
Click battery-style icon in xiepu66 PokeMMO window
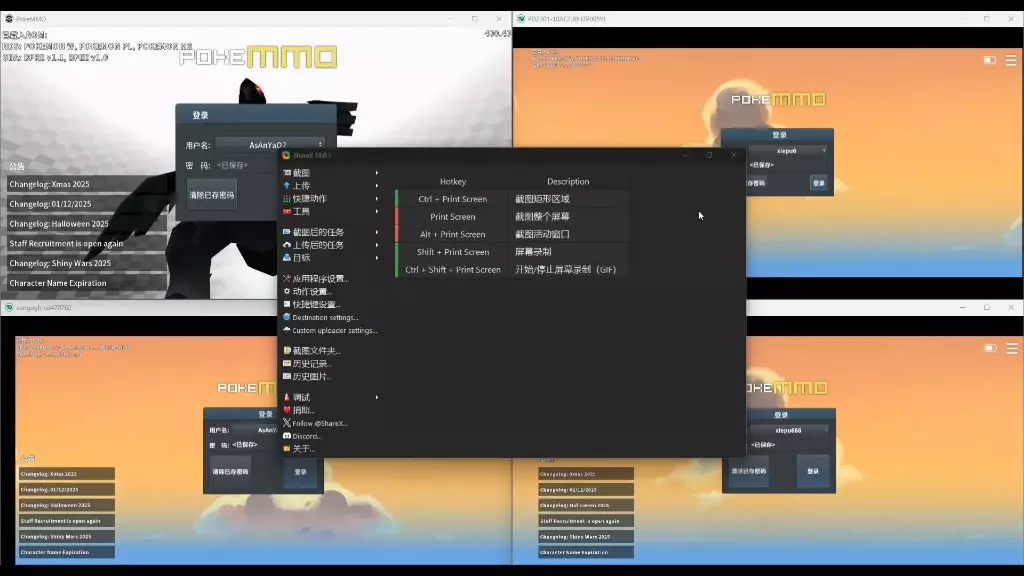pos(990,348)
